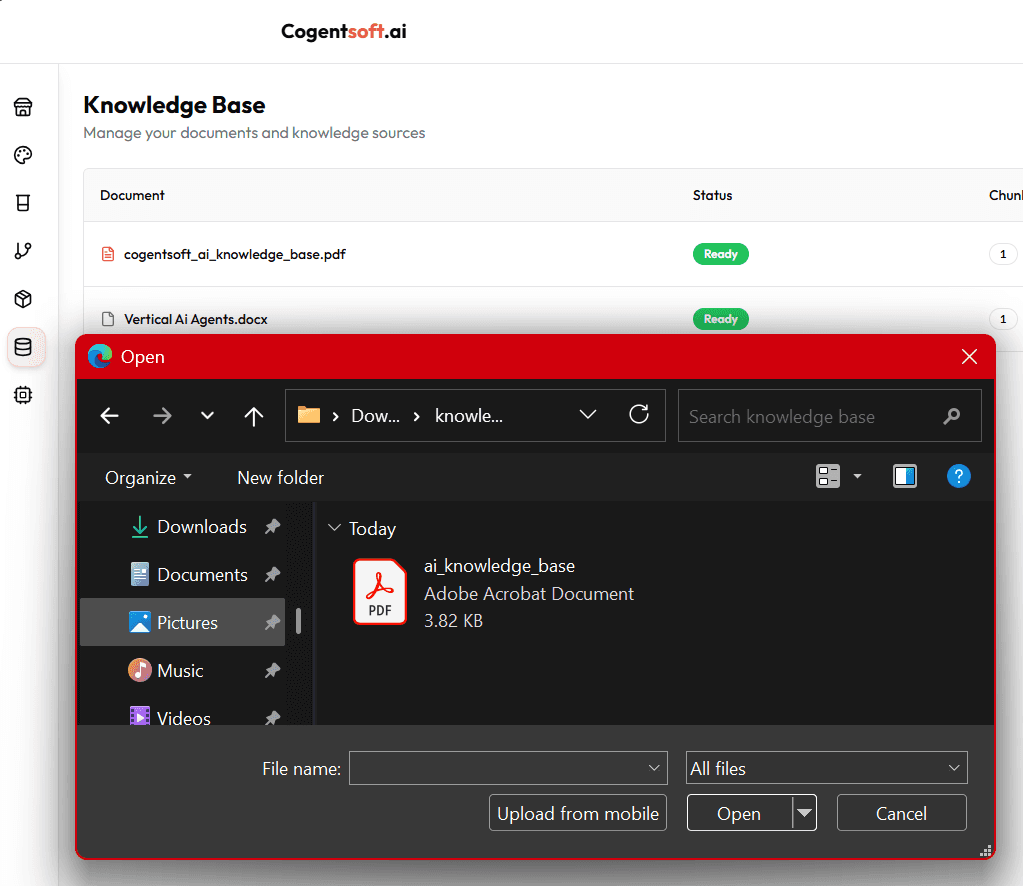Open the palette appearance icon in sidebar
Viewport: 1023px width, 886px height.
(23, 155)
